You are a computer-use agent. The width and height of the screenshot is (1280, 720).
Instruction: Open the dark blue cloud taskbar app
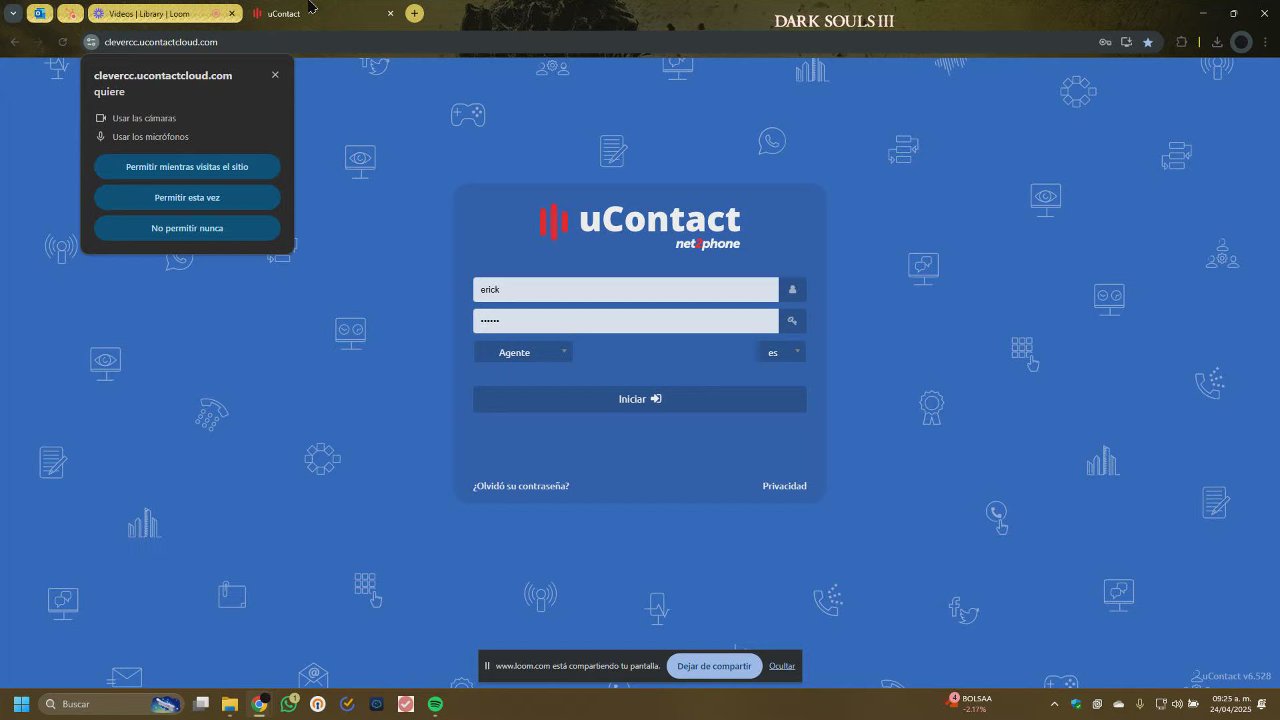376,704
